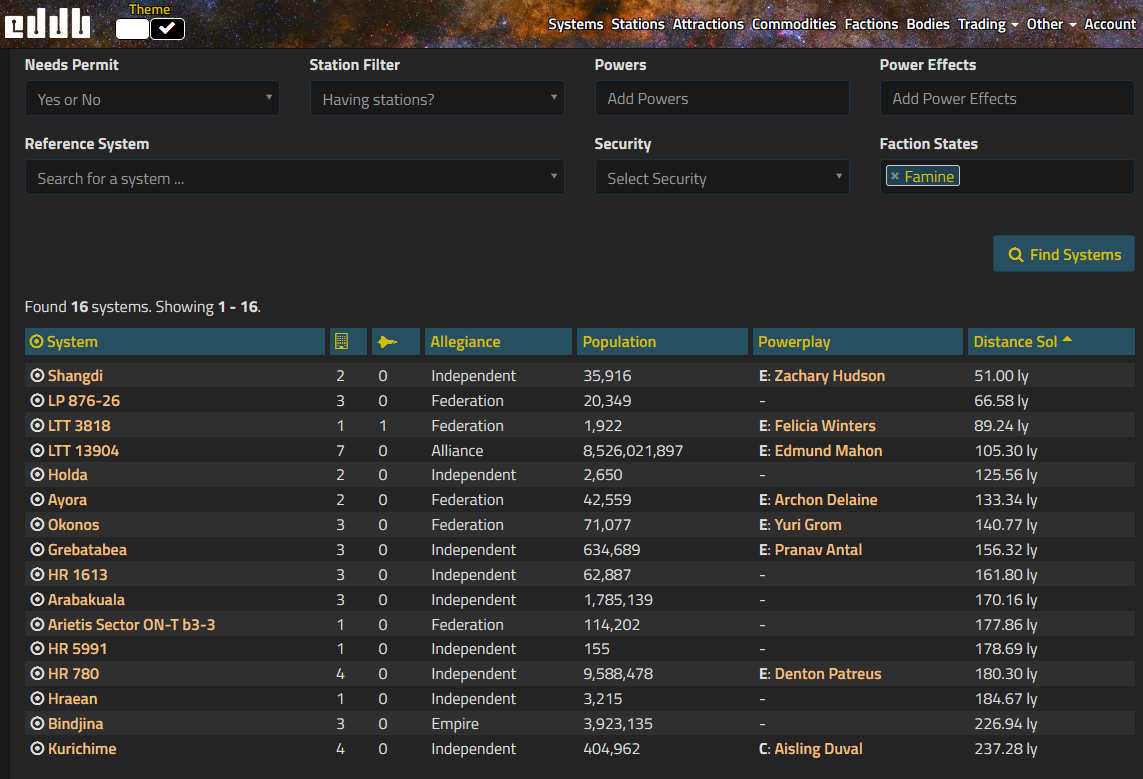Viewport: 1143px width, 779px height.
Task: Open the Commodities menu item
Action: [x=794, y=24]
